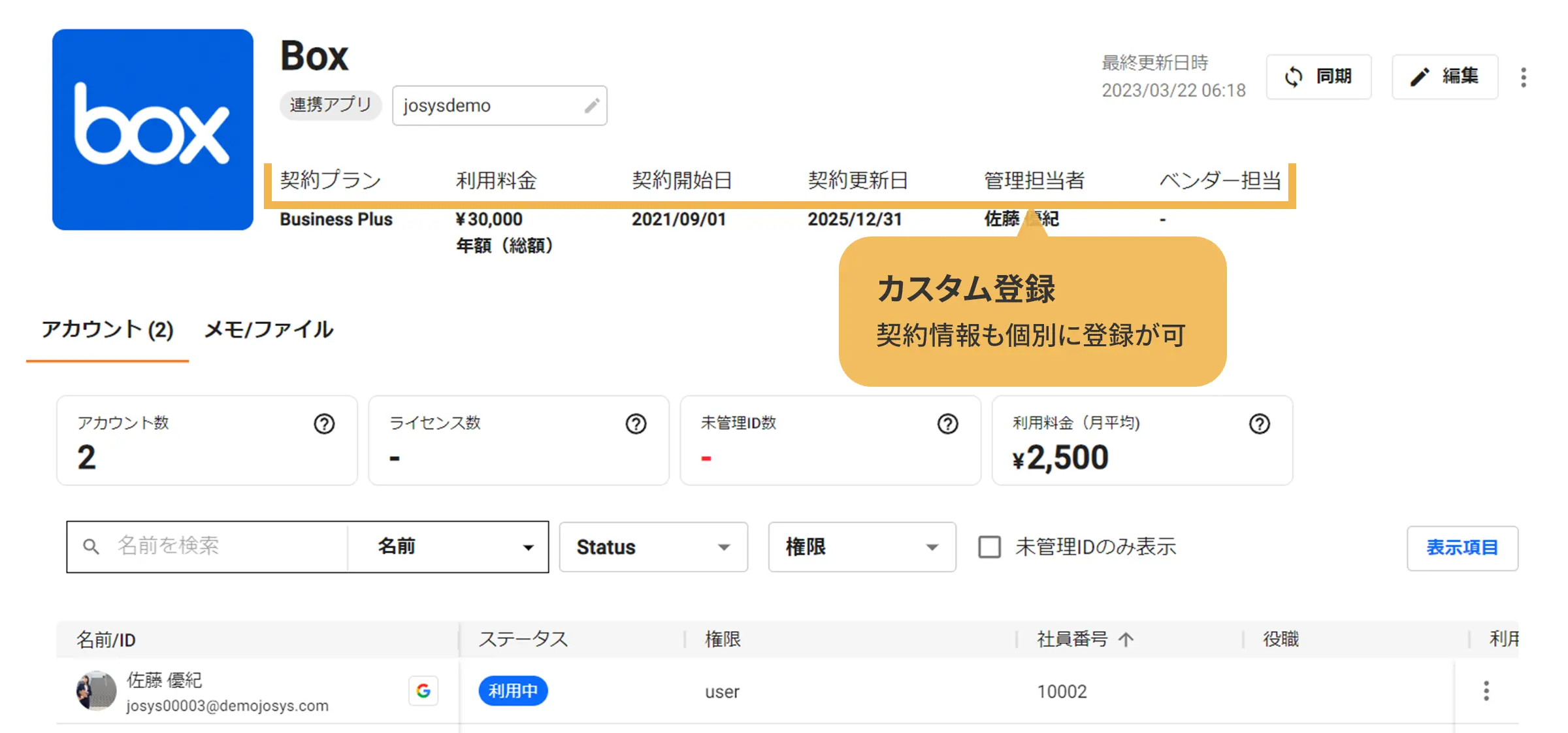Click the user permission cell

pyautogui.click(x=722, y=692)
